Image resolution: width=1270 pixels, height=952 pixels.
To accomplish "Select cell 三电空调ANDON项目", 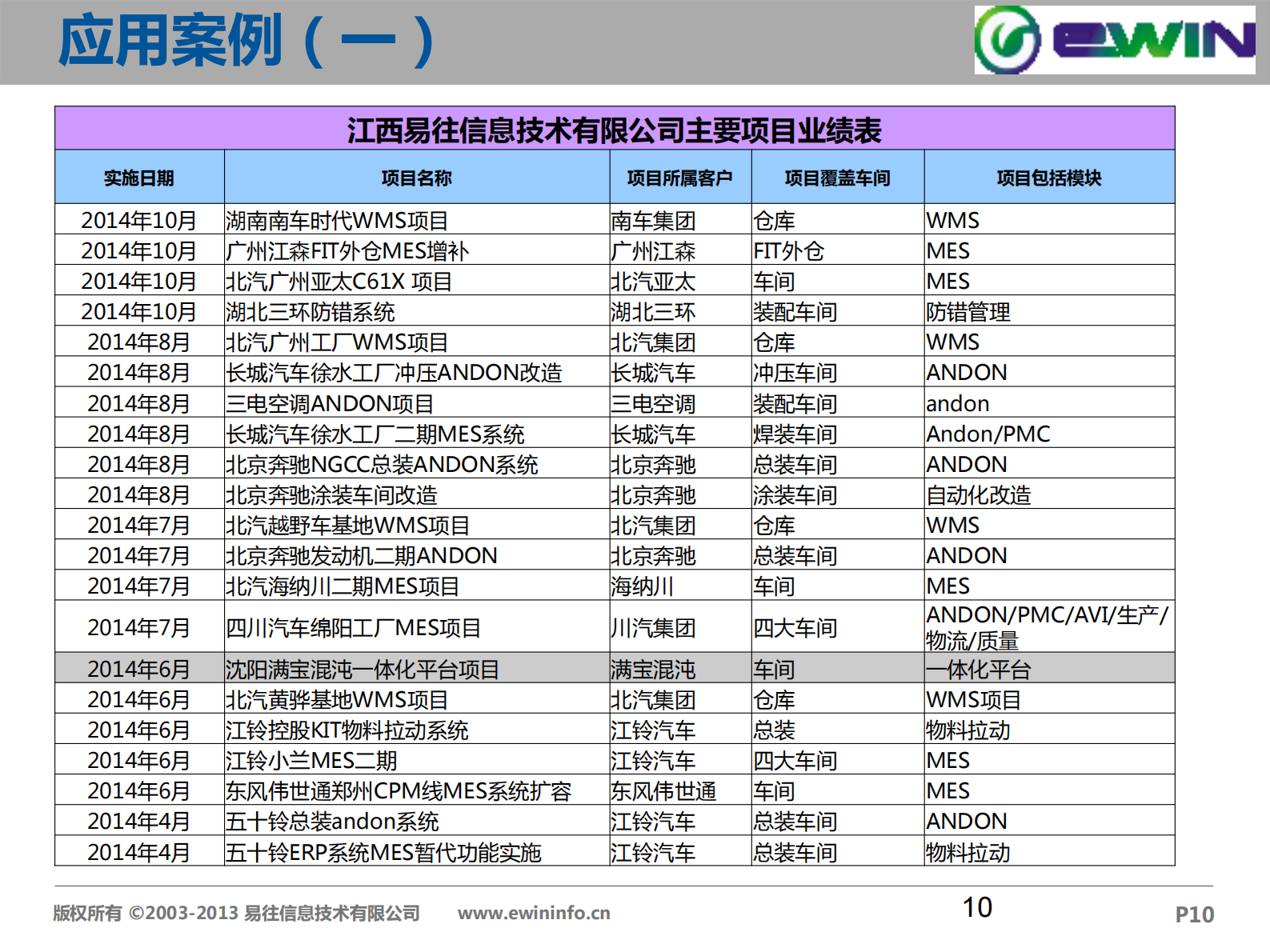I will [416, 403].
